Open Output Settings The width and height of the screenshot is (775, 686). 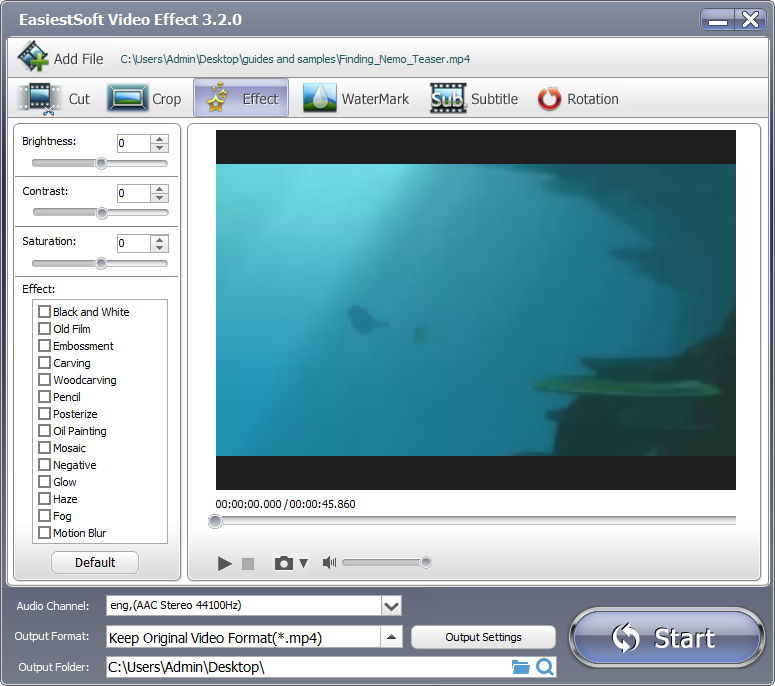coord(483,637)
